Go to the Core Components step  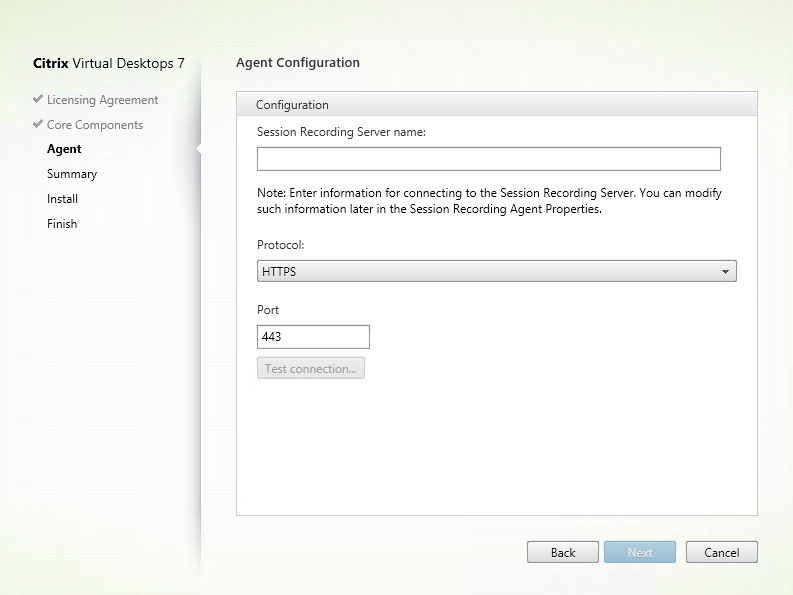[x=94, y=125]
